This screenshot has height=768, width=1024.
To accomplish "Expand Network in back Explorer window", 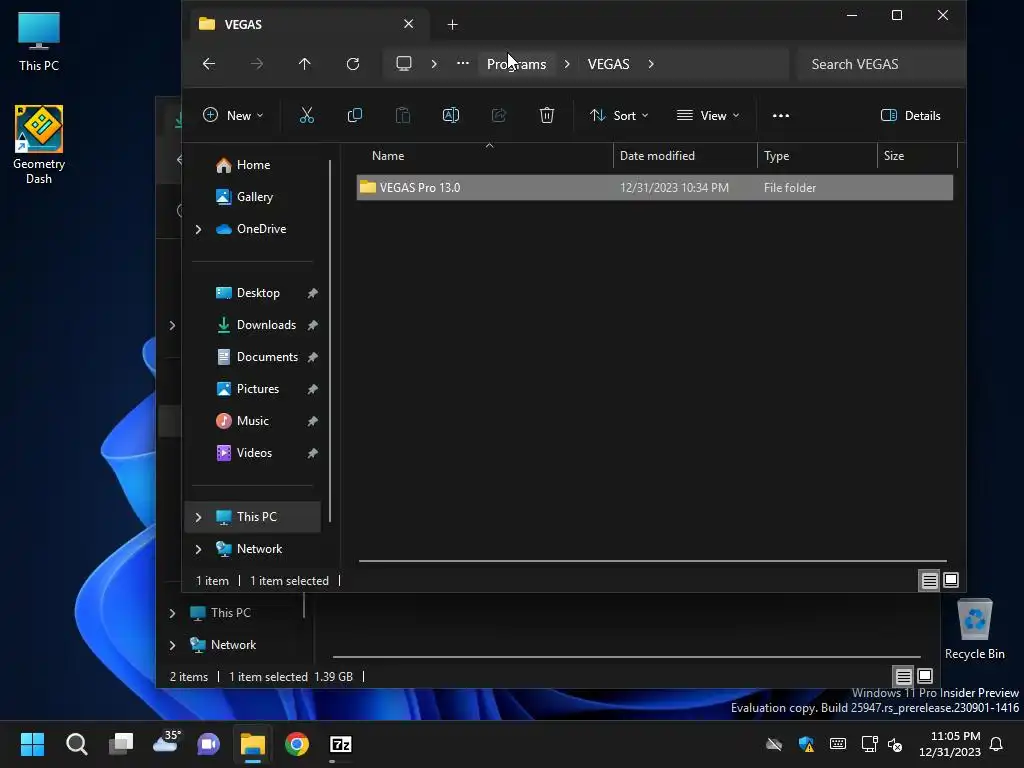I will (172, 645).
